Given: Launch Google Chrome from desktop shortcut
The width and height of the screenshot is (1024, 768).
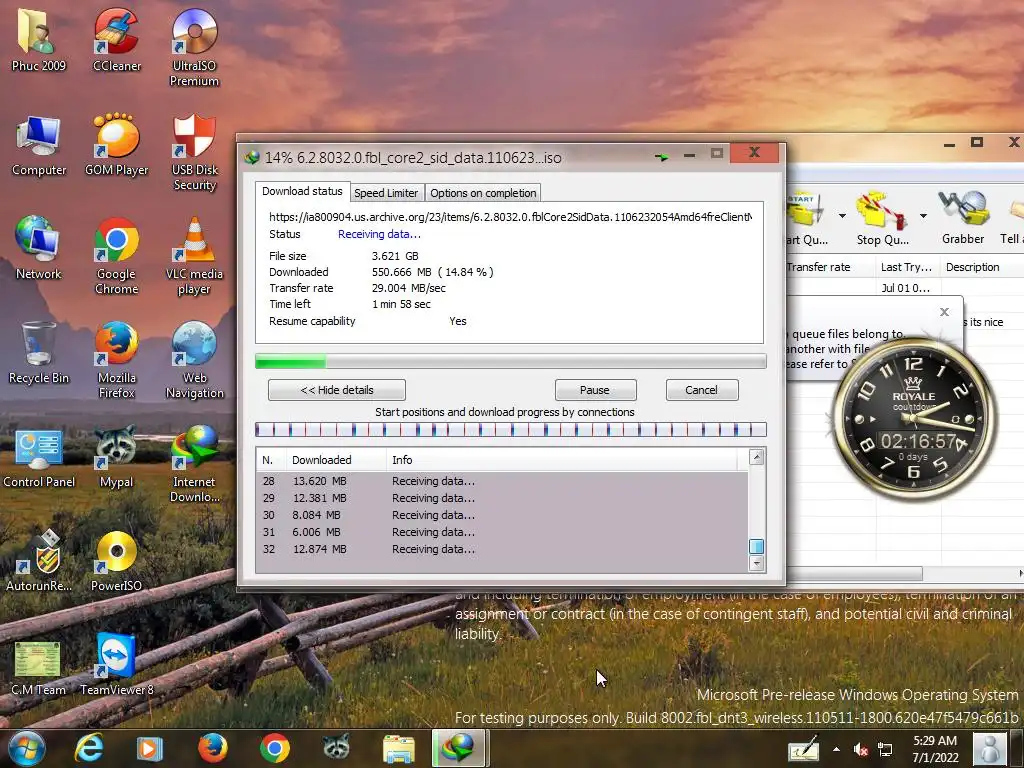Looking at the screenshot, I should tap(116, 256).
